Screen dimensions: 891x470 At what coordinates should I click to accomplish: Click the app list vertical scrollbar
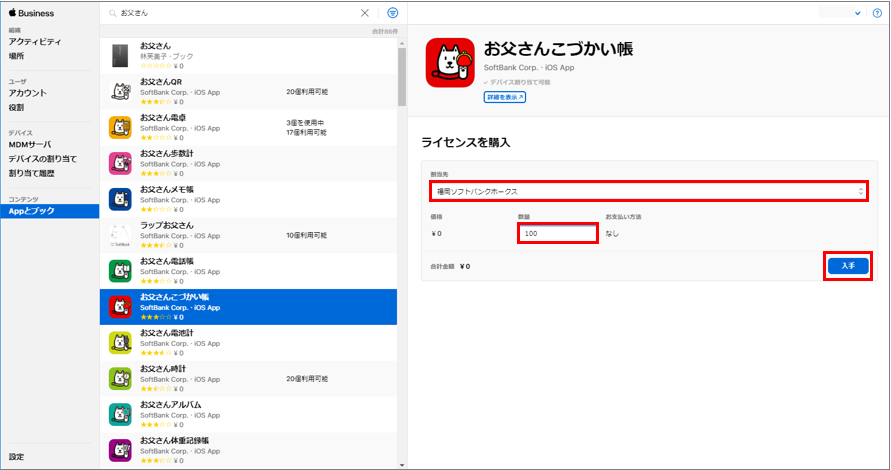click(402, 75)
